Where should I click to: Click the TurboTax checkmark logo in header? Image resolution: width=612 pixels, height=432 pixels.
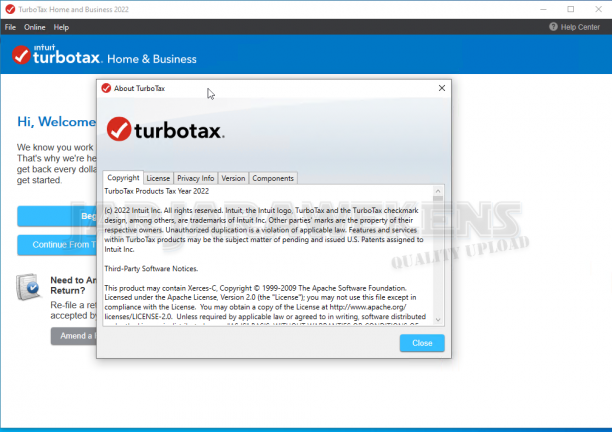tap(21, 55)
